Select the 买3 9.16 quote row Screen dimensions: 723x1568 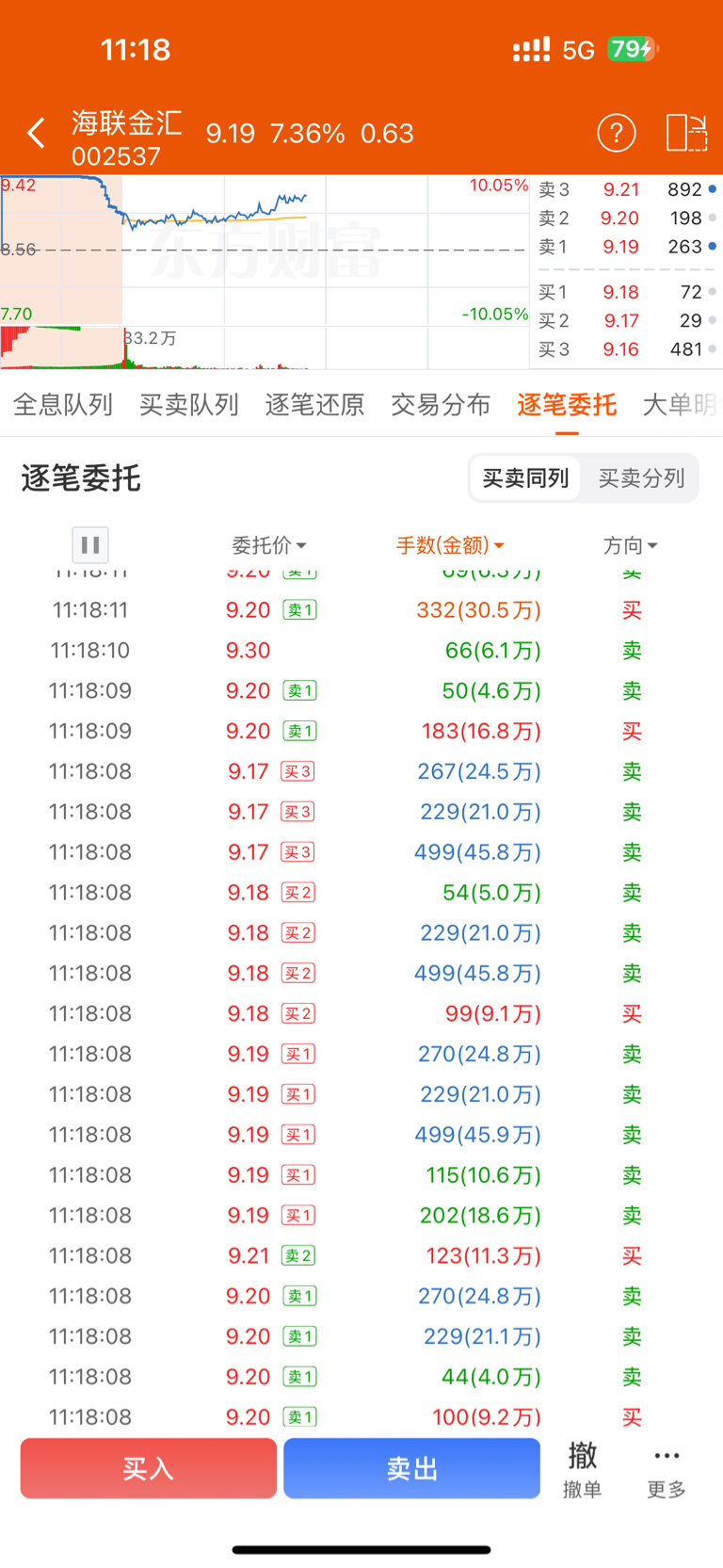click(x=626, y=349)
